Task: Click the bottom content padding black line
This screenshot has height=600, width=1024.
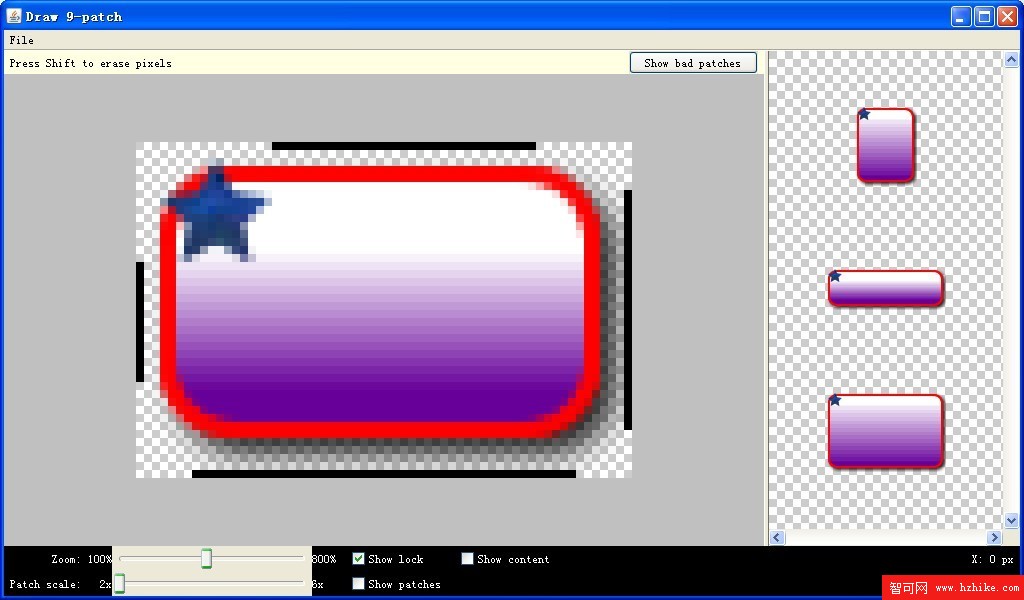Action: [x=384, y=474]
